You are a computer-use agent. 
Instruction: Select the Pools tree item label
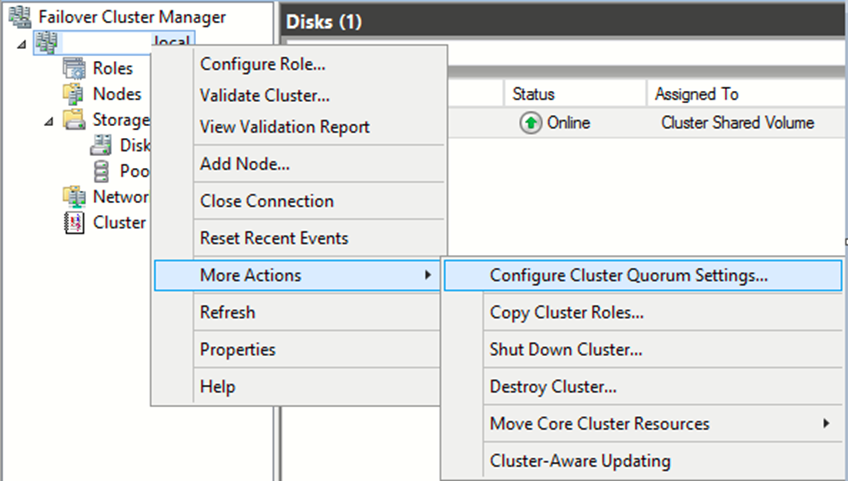135,171
